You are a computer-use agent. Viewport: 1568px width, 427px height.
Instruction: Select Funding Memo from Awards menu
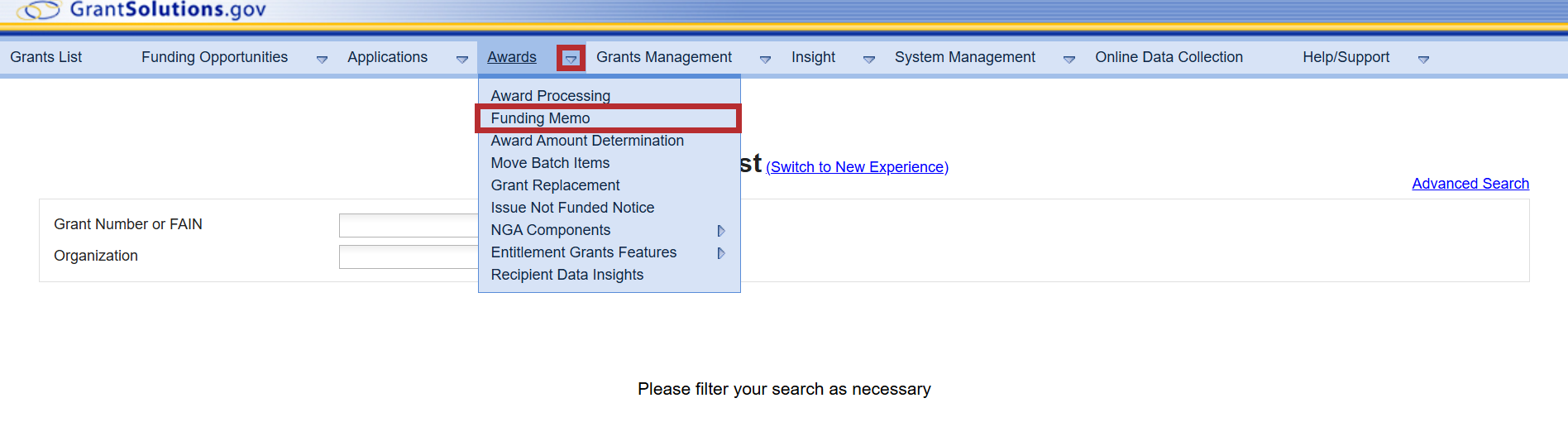tap(540, 118)
